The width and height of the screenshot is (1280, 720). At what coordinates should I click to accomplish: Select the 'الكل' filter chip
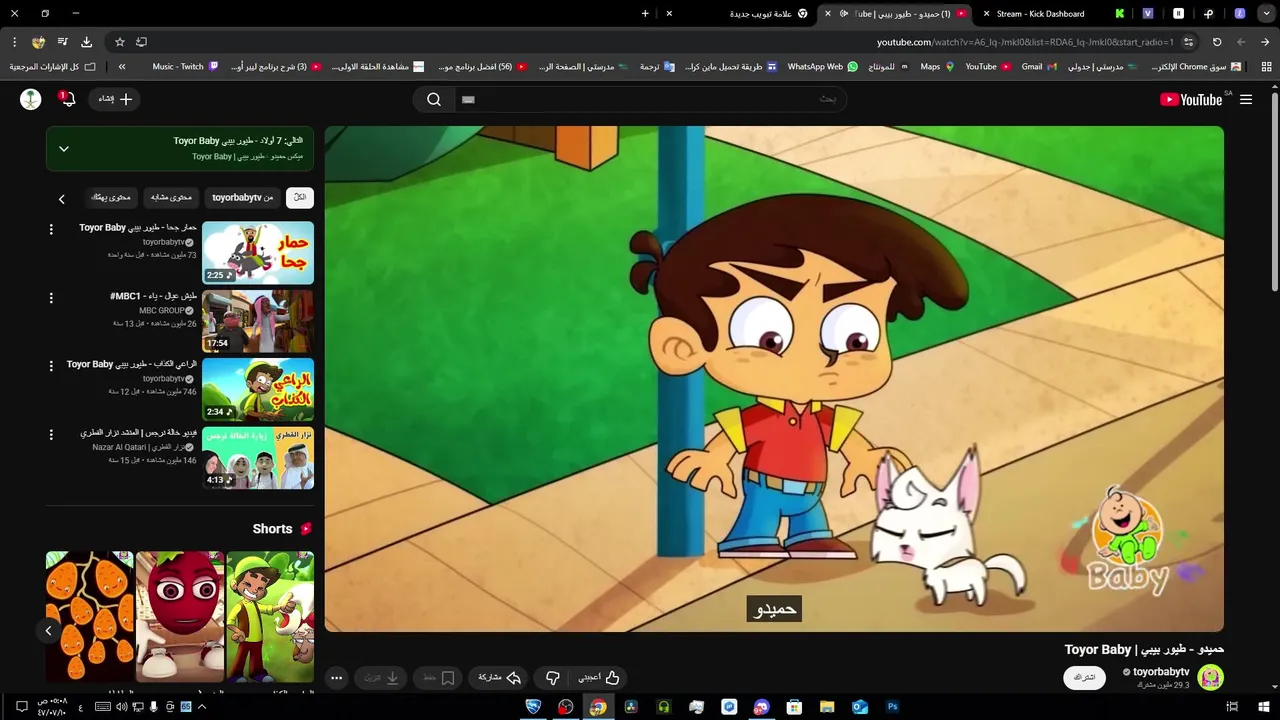299,198
